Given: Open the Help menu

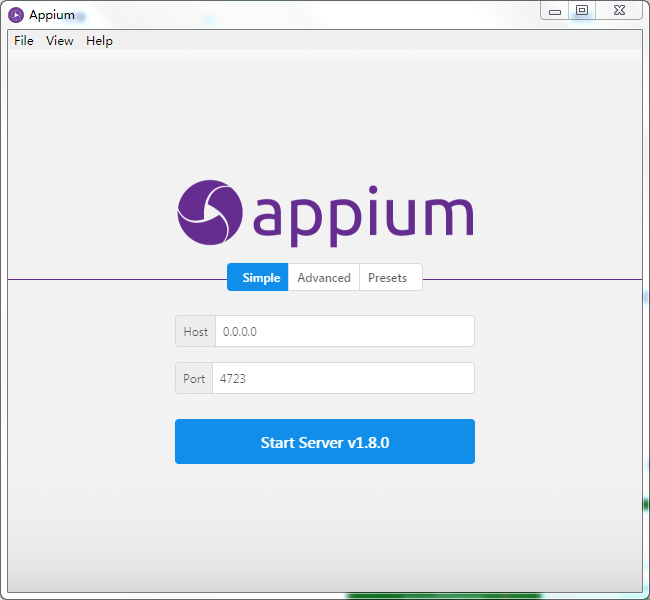Looking at the screenshot, I should pyautogui.click(x=99, y=41).
